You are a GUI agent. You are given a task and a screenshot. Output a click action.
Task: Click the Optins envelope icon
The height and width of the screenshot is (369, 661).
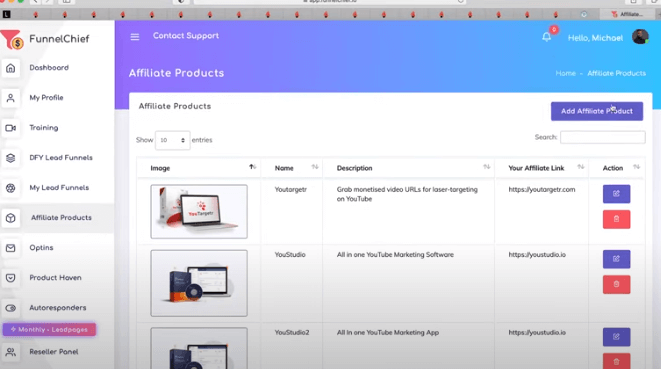pyautogui.click(x=11, y=248)
